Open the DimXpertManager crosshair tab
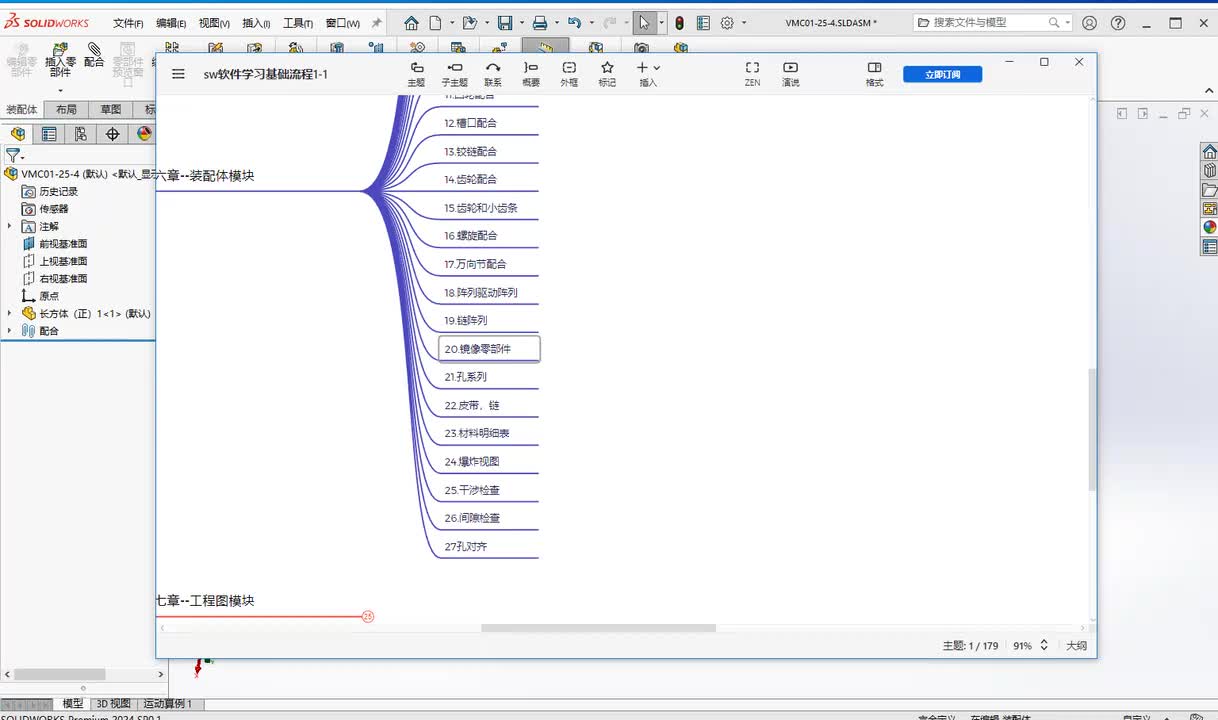The width and height of the screenshot is (1218, 720). [112, 134]
